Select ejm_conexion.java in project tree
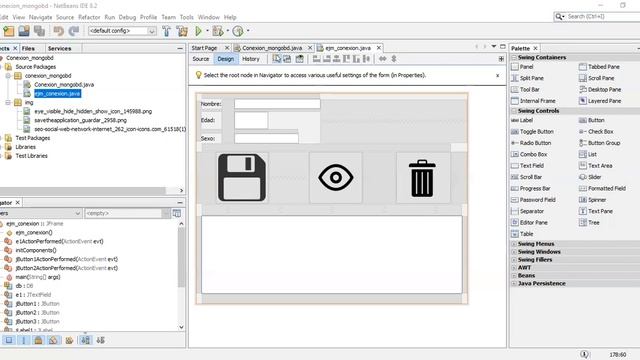The image size is (640, 360). [58, 93]
